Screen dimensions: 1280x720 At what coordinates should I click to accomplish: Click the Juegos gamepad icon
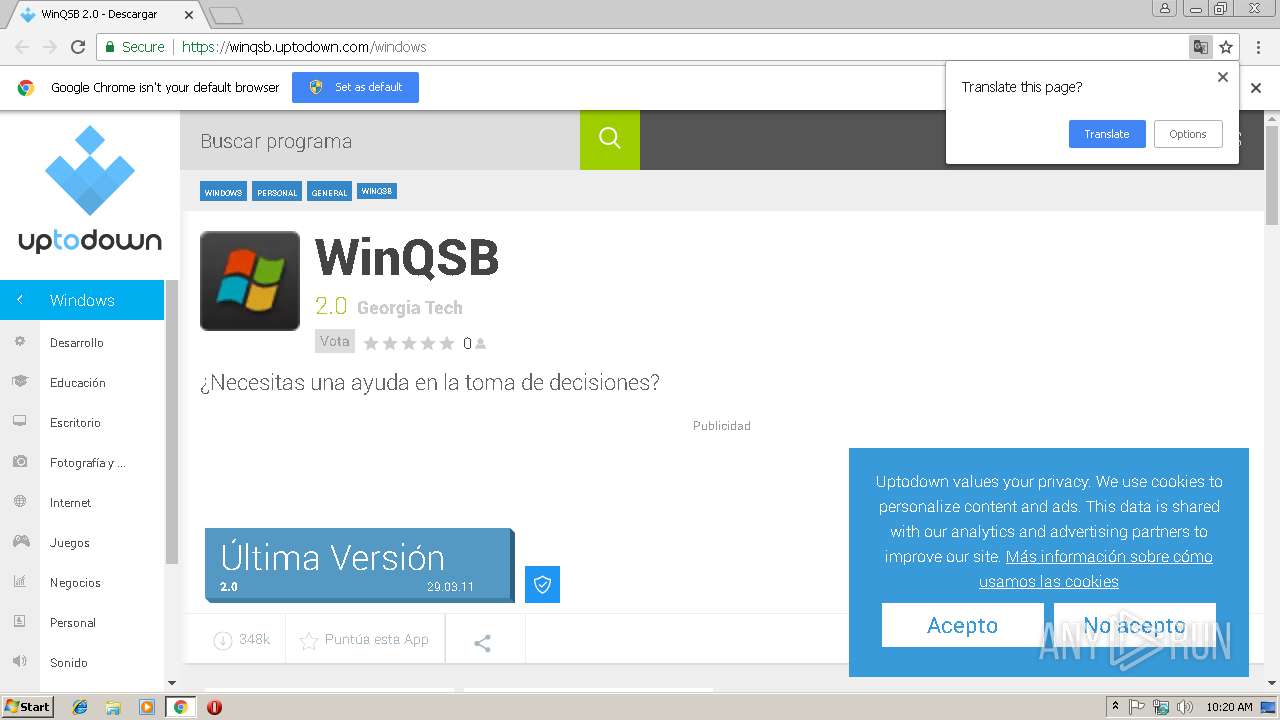(x=20, y=542)
